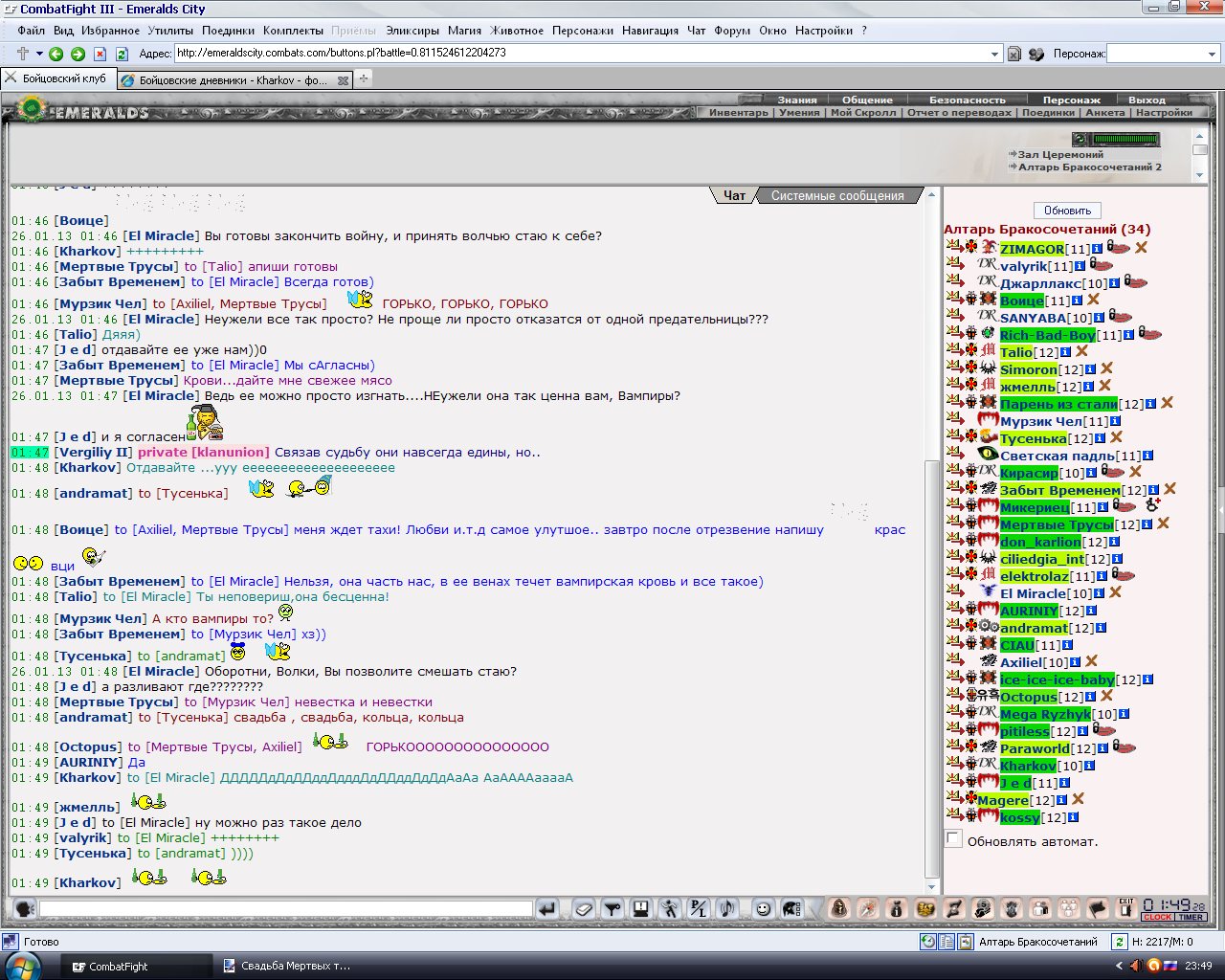
Task: Open the Комплекты menu
Action: 293,31
